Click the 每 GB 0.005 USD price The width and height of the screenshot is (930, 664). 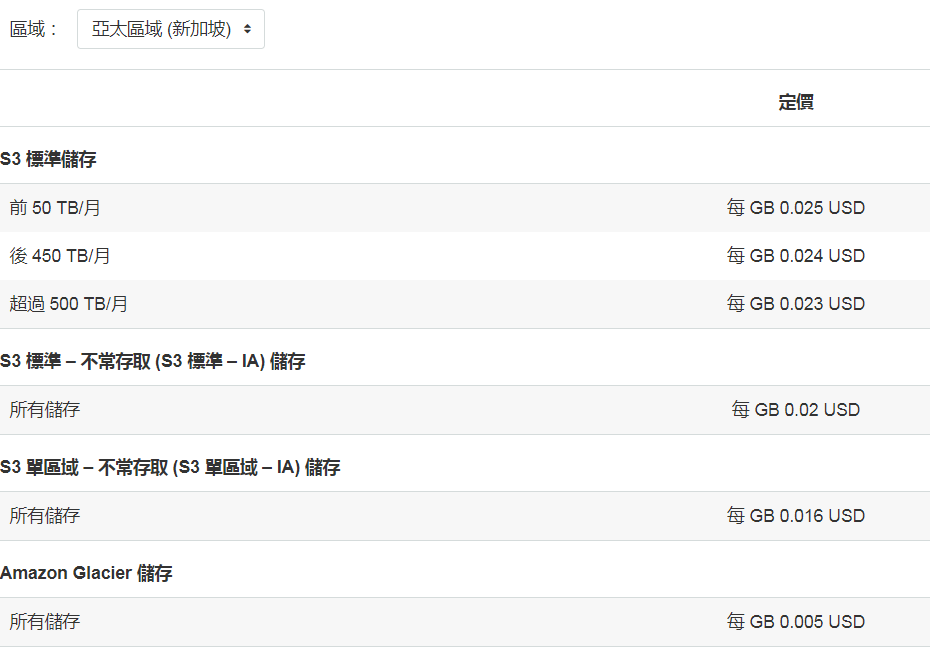(x=796, y=621)
